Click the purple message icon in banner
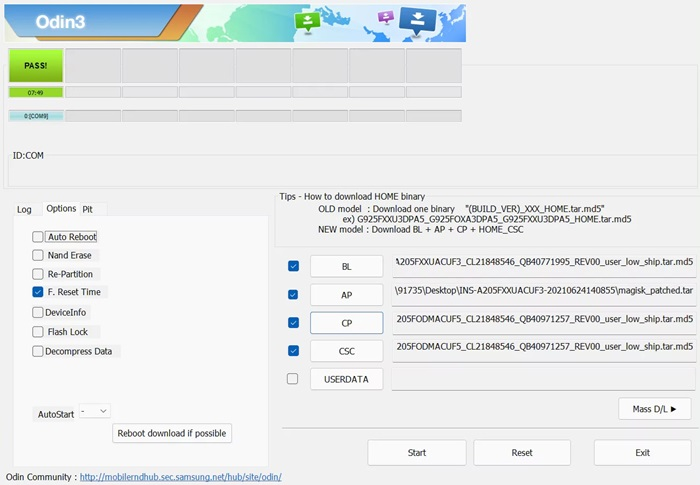 coord(386,17)
